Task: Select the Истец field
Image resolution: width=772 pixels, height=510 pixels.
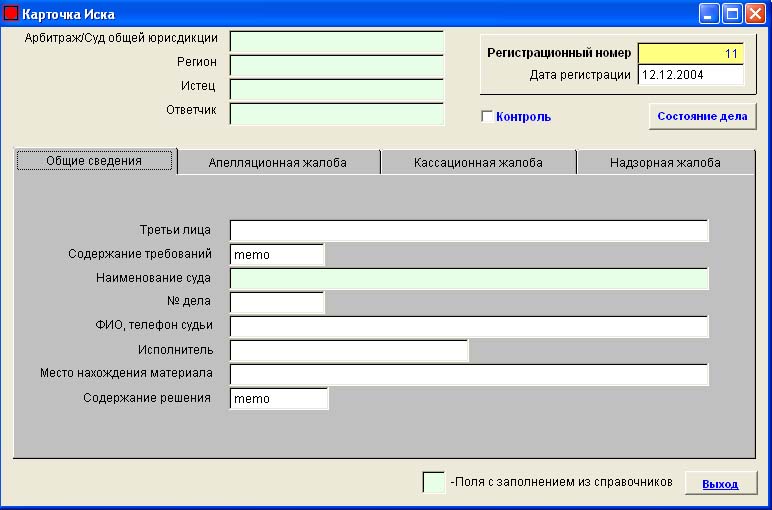Action: click(336, 89)
